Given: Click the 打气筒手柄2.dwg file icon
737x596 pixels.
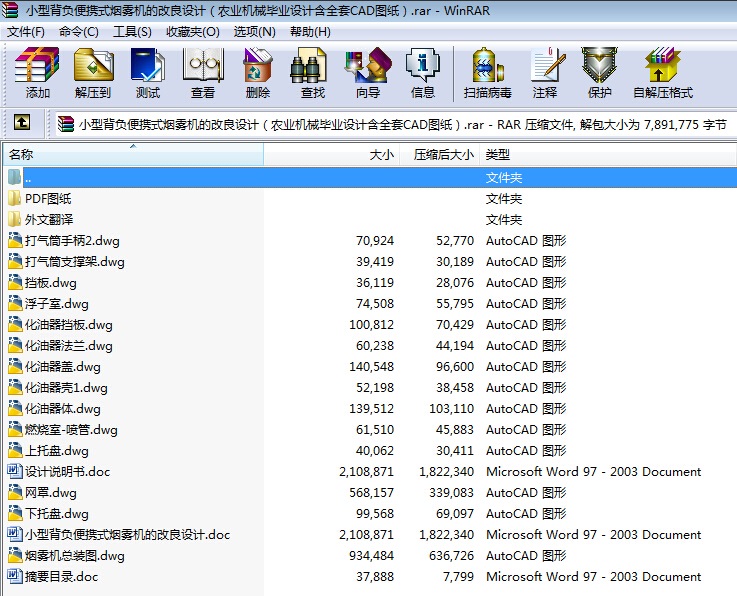Looking at the screenshot, I should 15,240.
